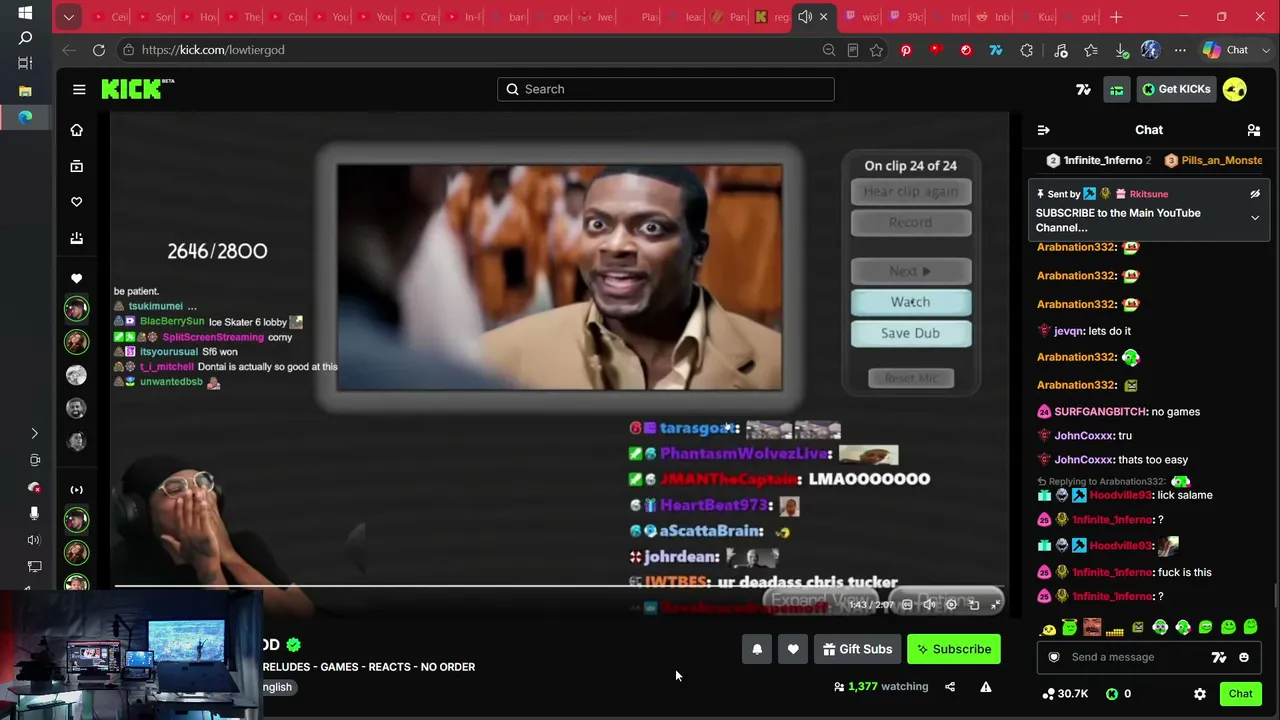This screenshot has height=720, width=1280.
Task: Send message with green Chat button
Action: click(1241, 694)
